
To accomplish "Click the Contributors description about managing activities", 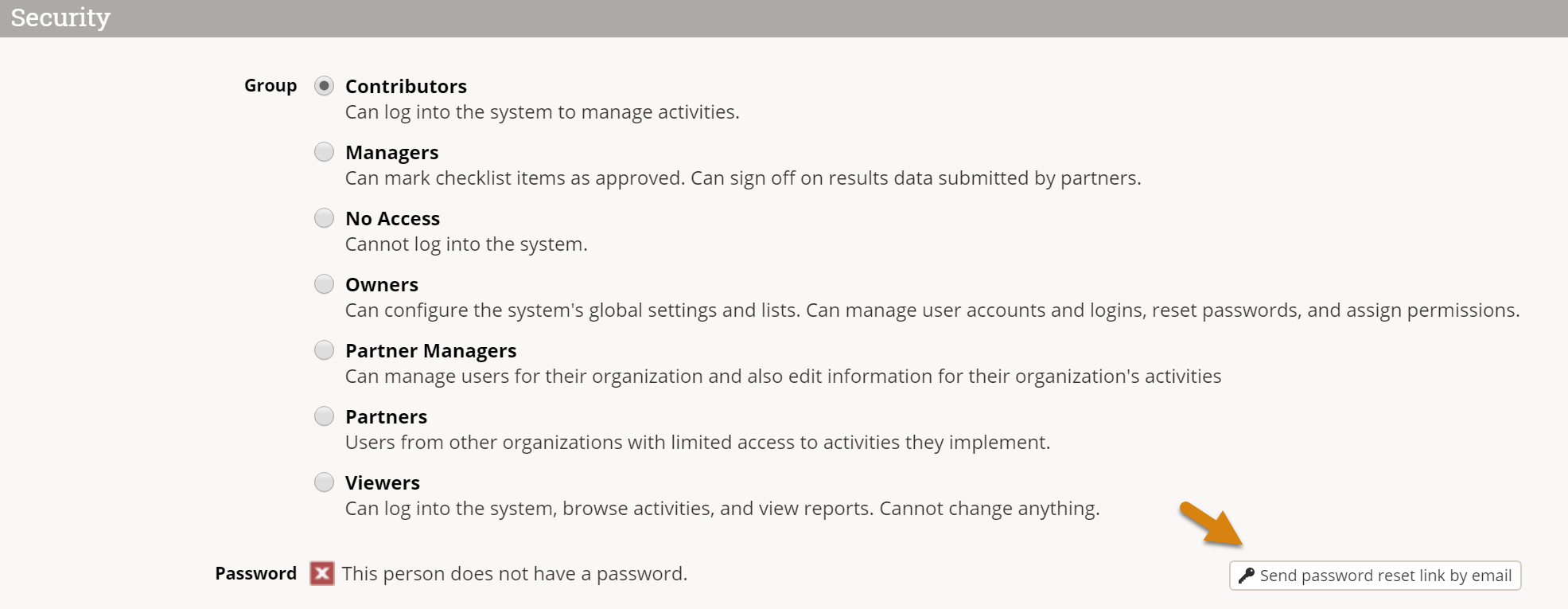I will [542, 112].
